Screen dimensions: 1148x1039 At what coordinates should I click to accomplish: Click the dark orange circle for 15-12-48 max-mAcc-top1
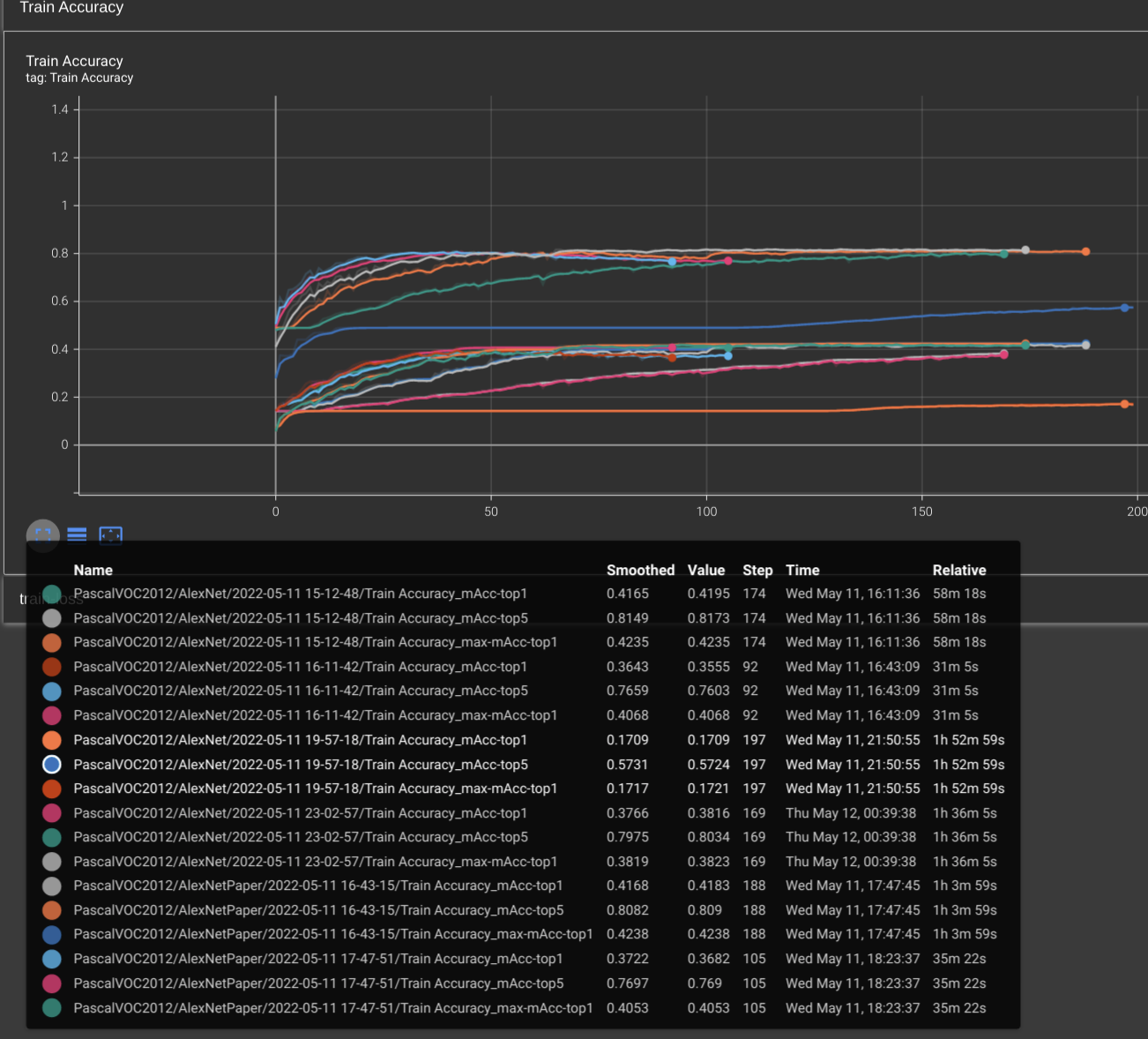coord(51,642)
